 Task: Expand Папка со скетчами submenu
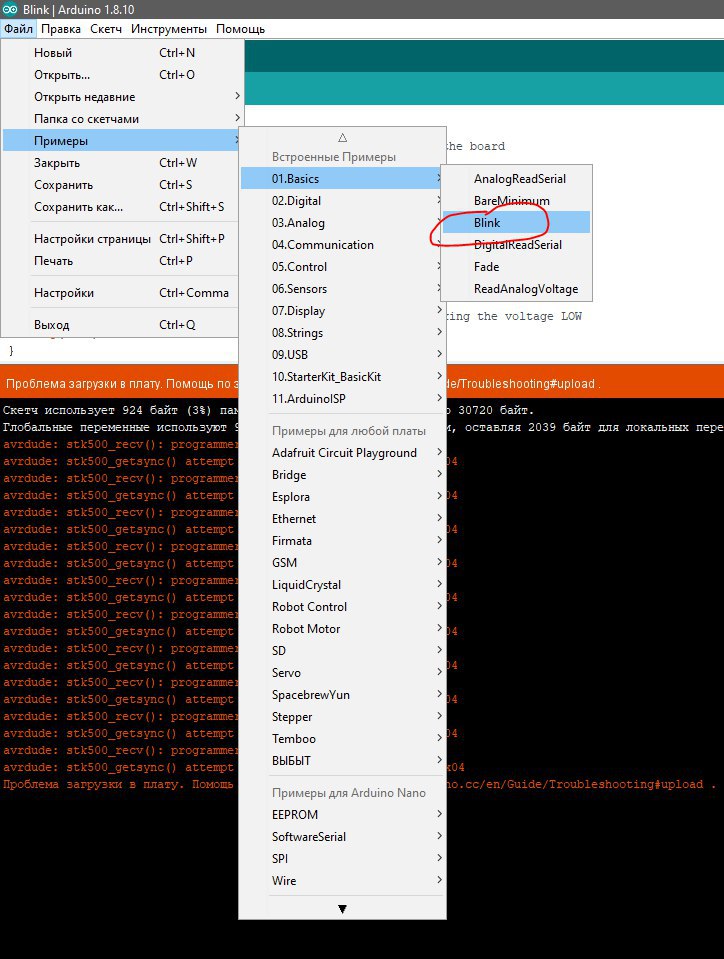pos(122,119)
